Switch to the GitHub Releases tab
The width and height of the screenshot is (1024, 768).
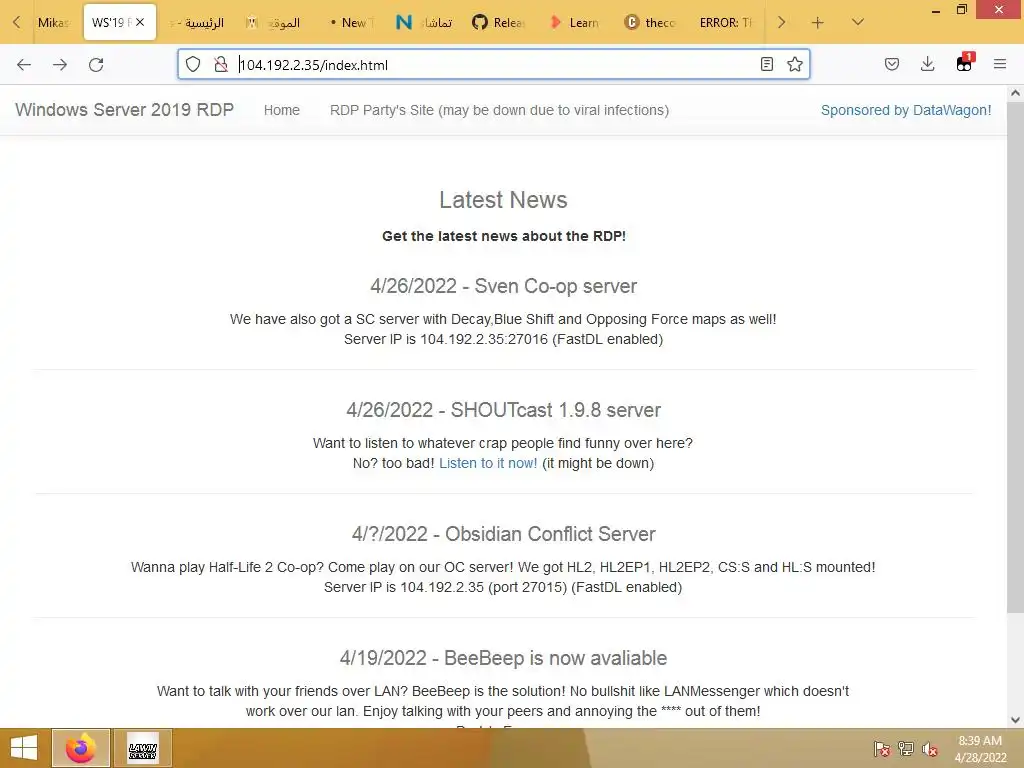[498, 22]
